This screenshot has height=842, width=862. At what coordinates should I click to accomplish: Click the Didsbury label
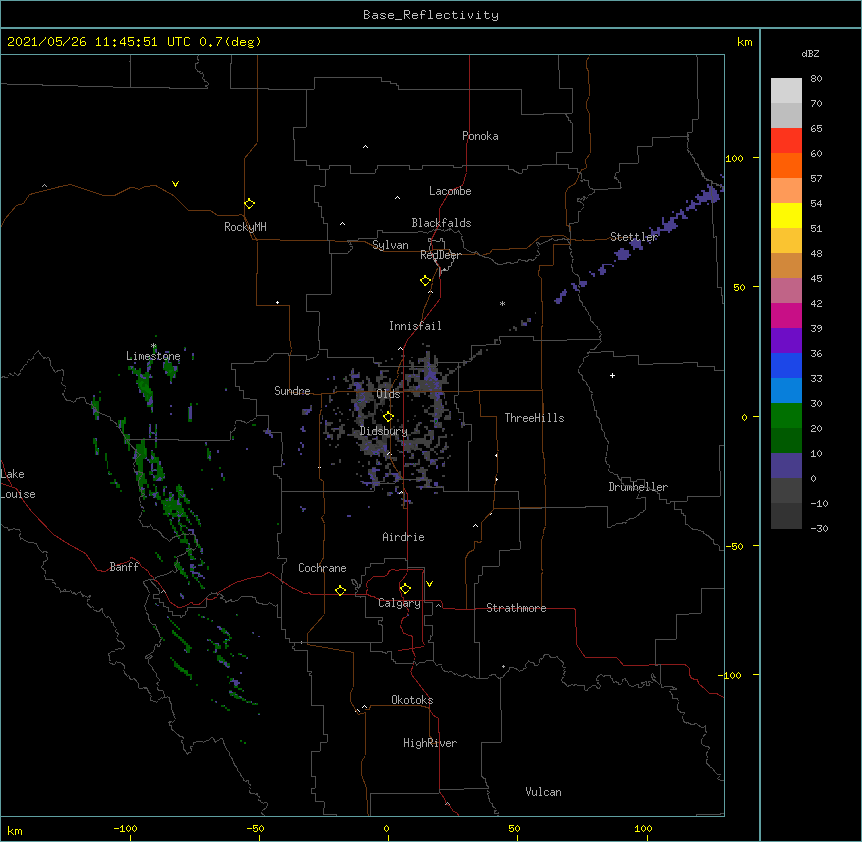(384, 431)
